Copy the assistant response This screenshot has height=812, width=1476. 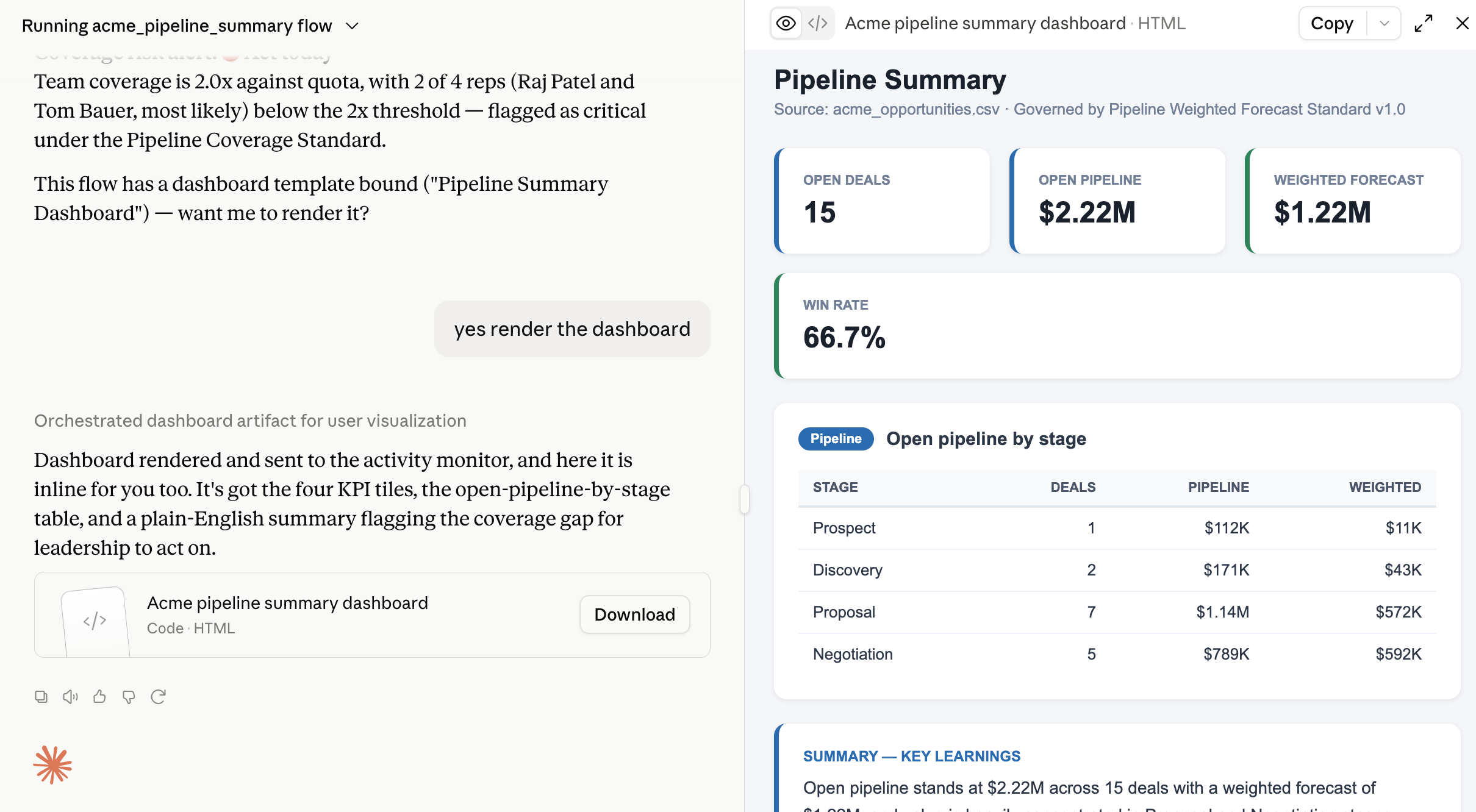41,697
